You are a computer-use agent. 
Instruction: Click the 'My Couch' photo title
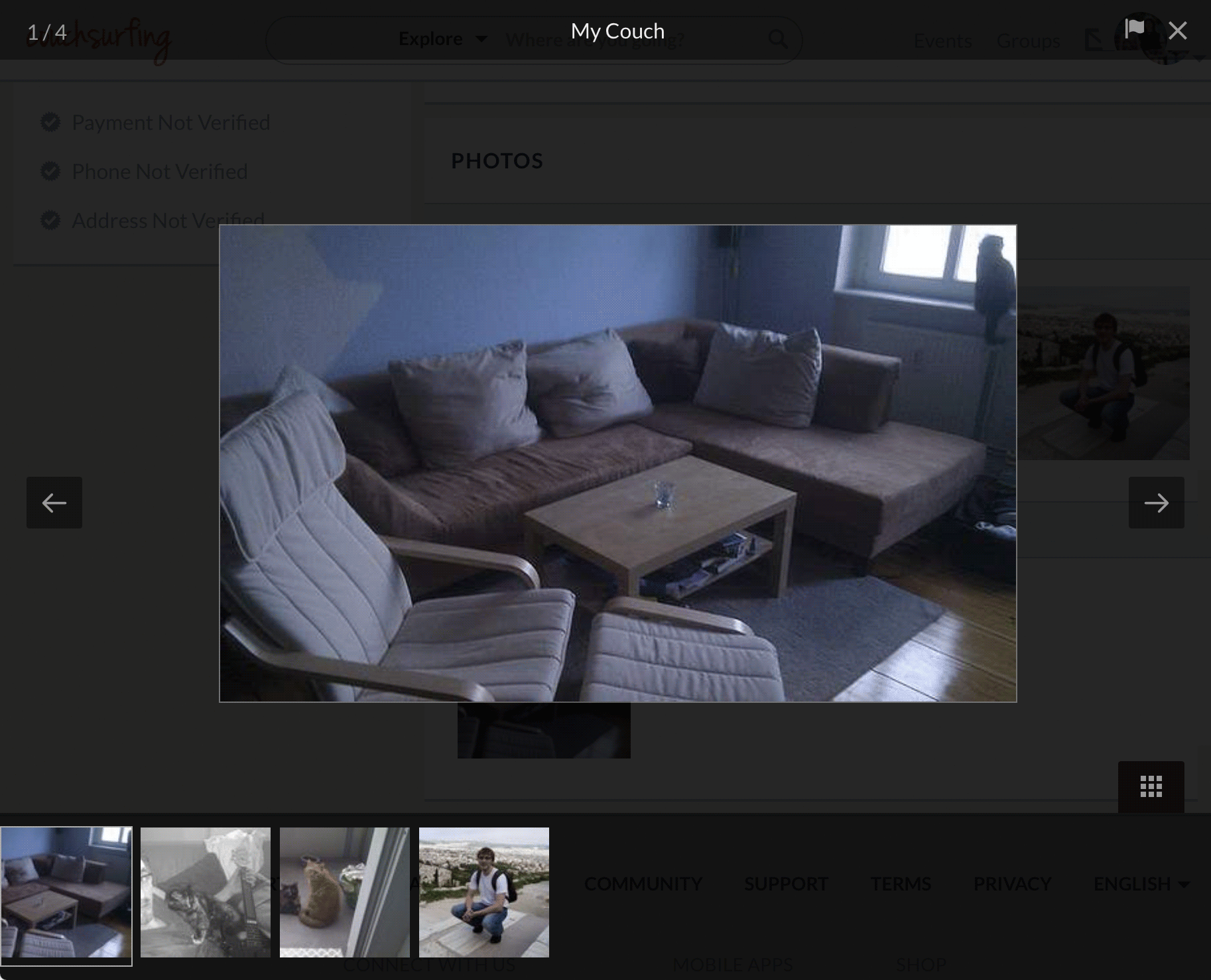click(x=617, y=31)
